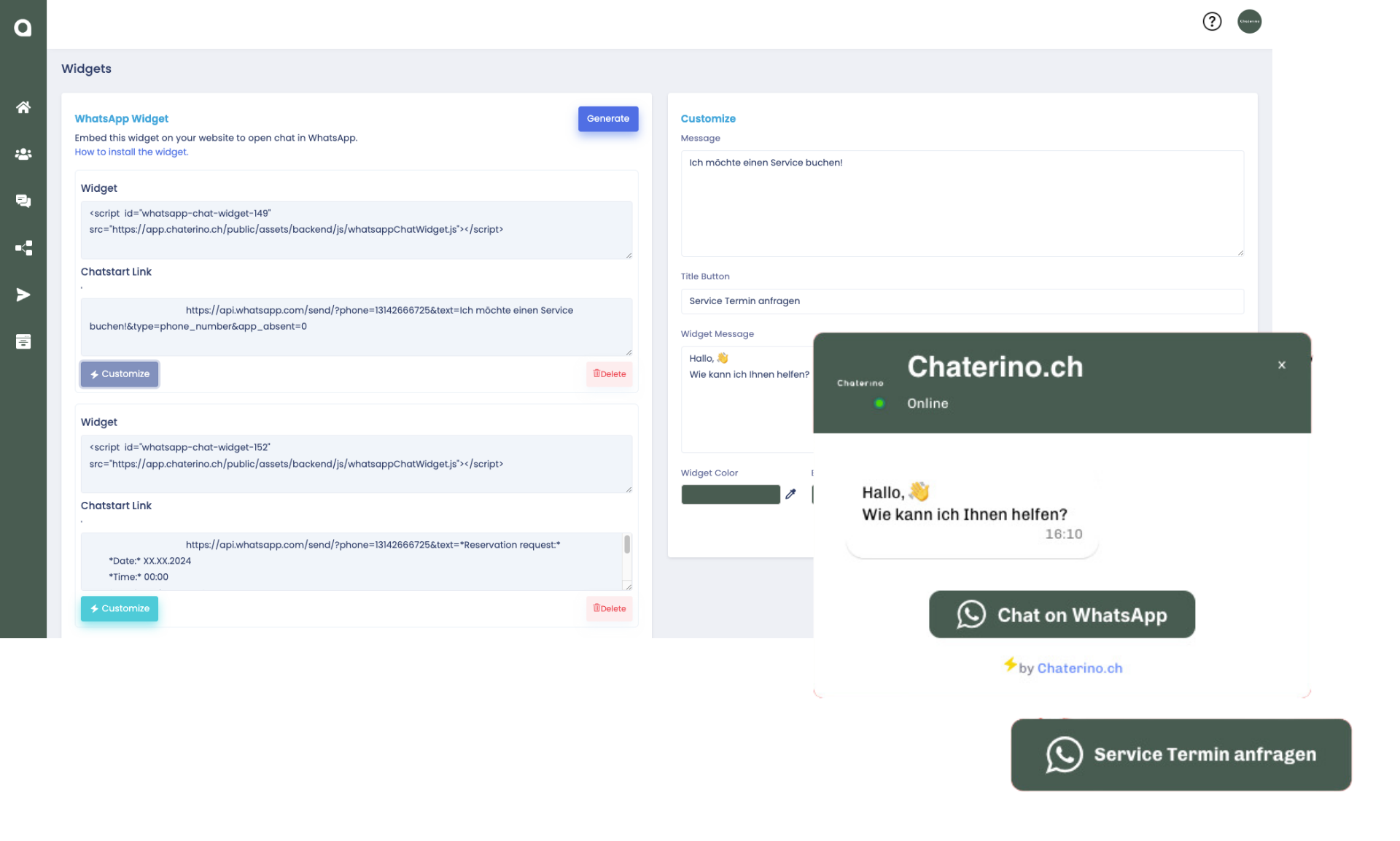The height and width of the screenshot is (841, 1400).
Task: Click the Chaterino logo in the top-left corner
Action: (x=23, y=28)
